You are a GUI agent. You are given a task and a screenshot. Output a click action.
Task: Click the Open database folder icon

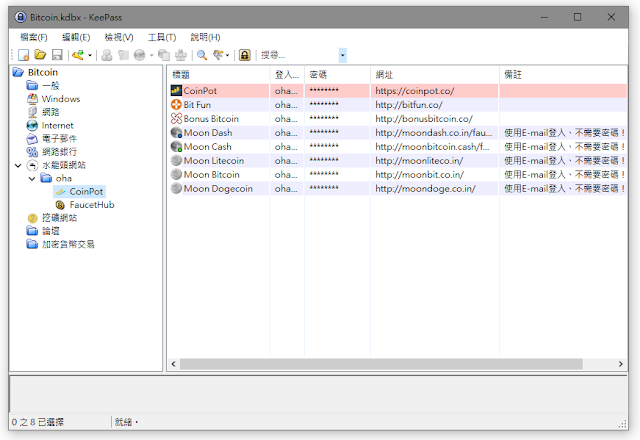(40, 55)
